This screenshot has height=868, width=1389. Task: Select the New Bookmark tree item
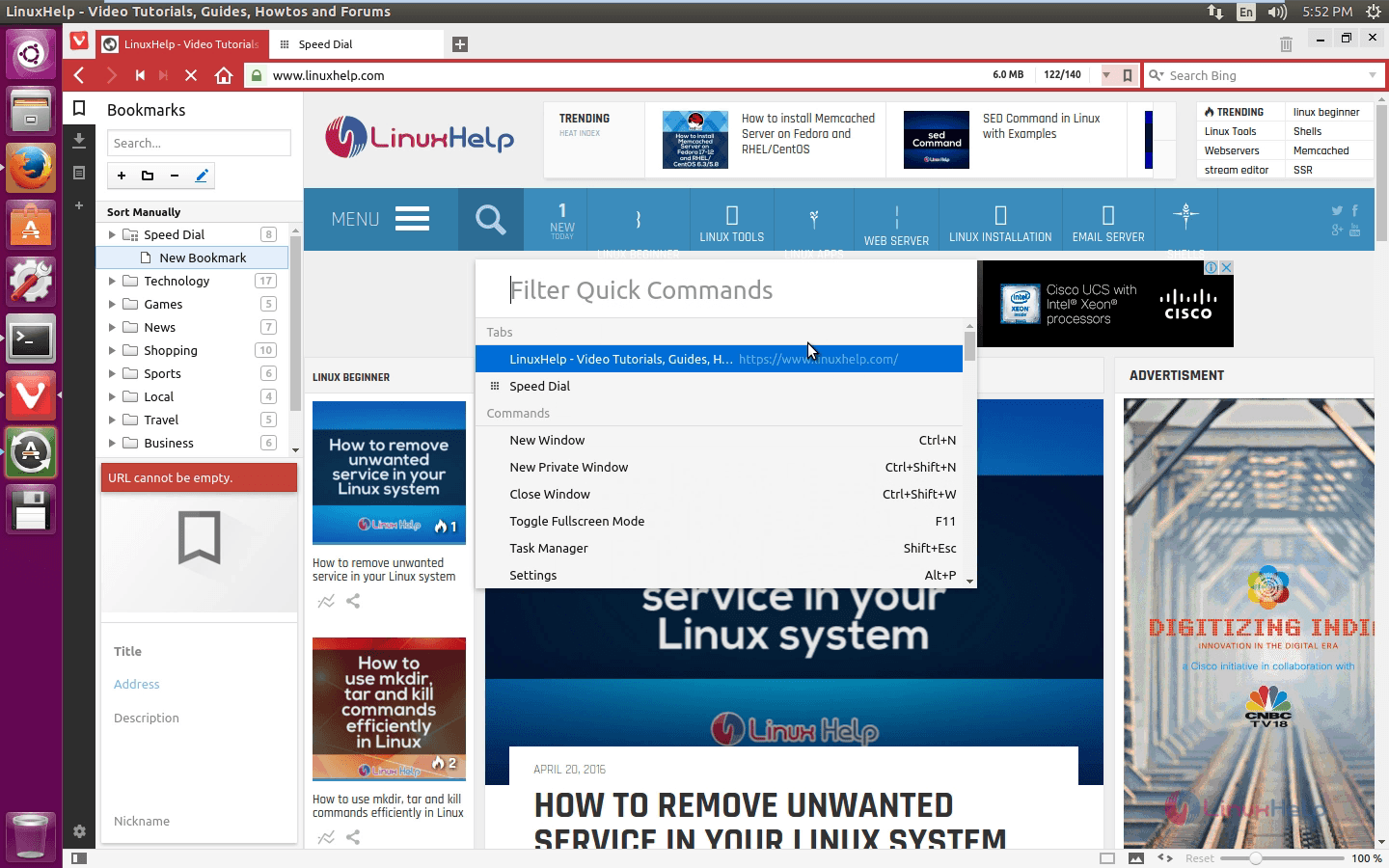click(192, 258)
